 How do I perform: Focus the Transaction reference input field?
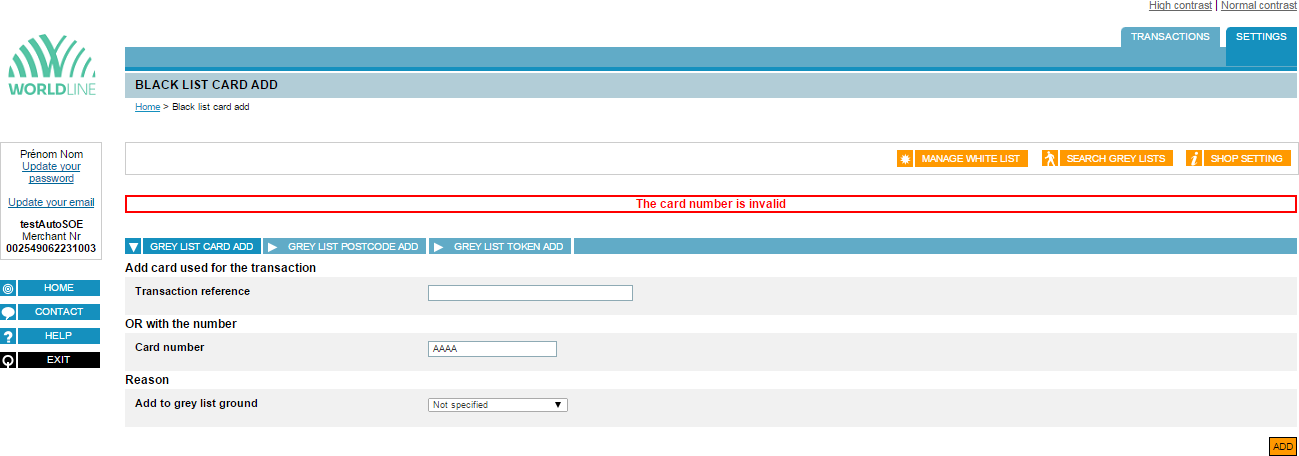tap(530, 293)
